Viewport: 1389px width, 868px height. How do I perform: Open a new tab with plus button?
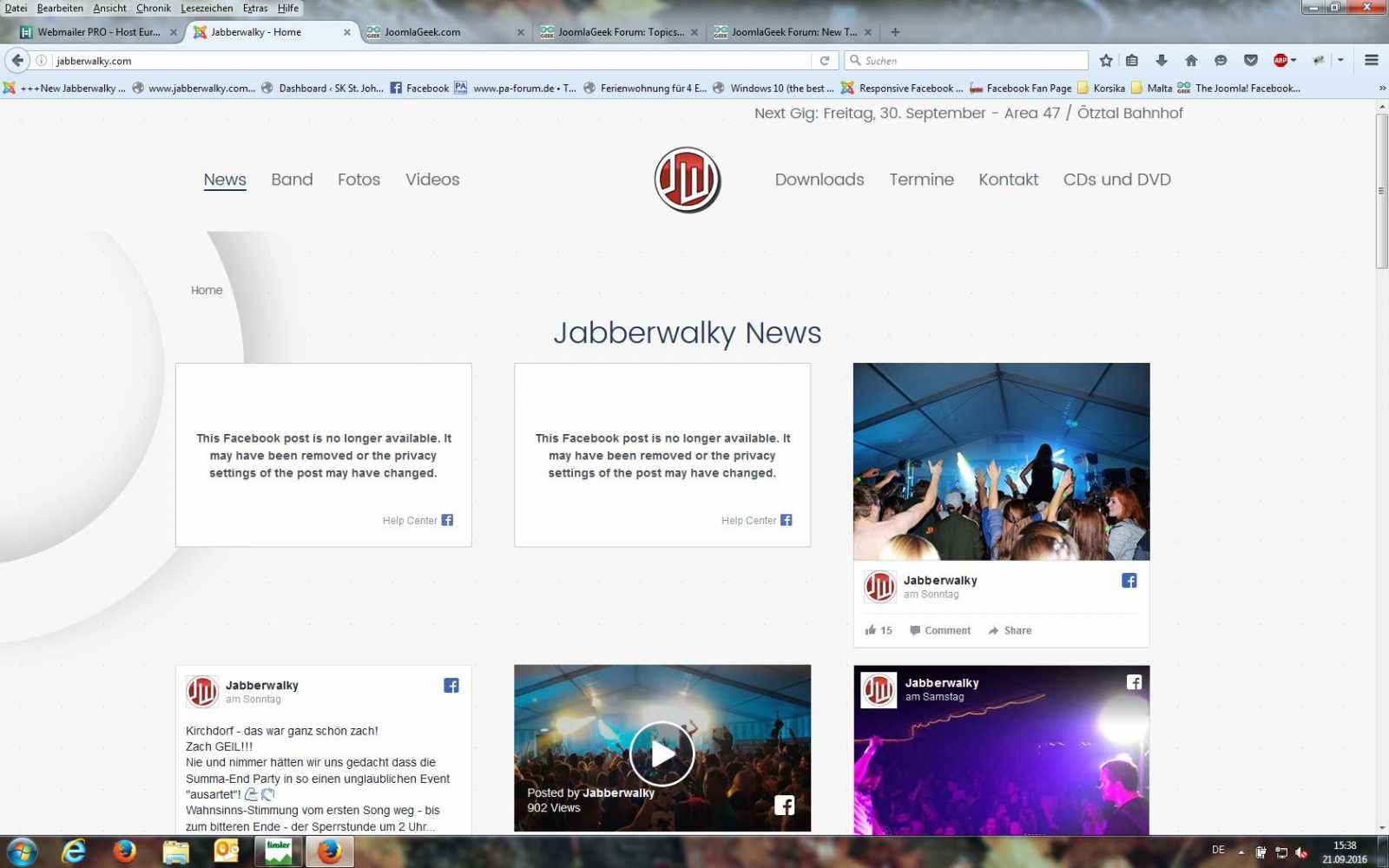point(895,32)
